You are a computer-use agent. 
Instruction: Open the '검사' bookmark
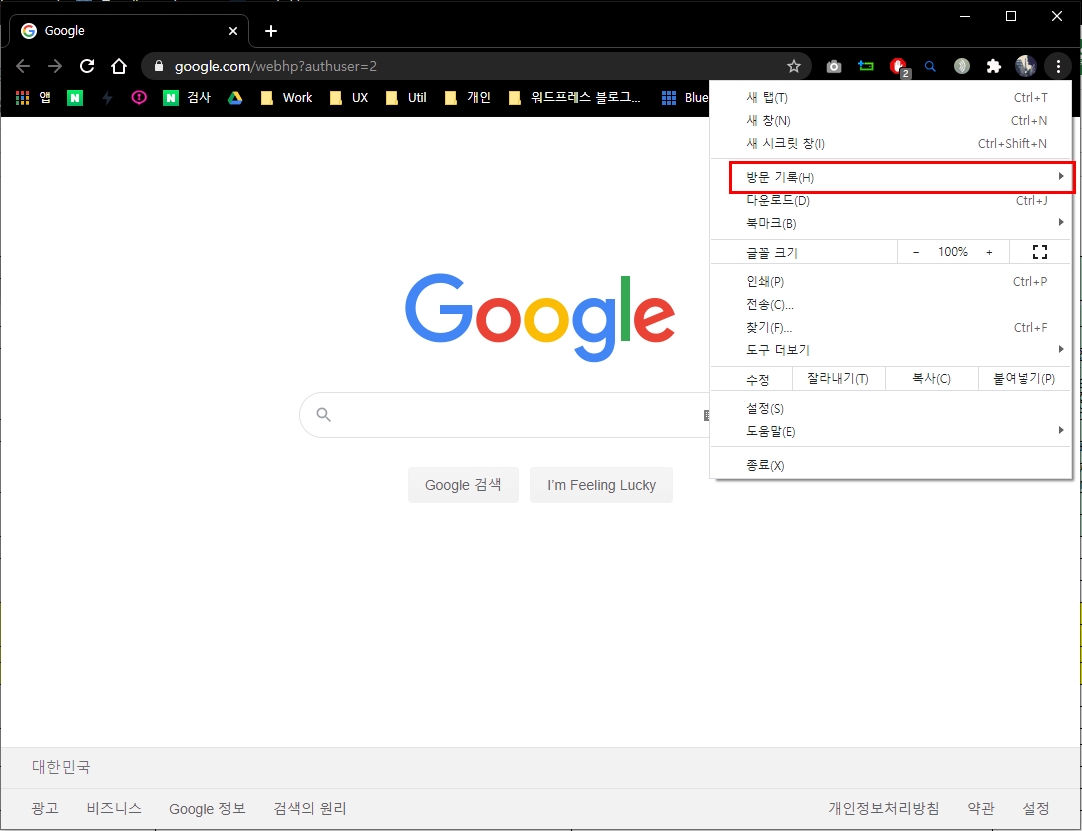[187, 97]
